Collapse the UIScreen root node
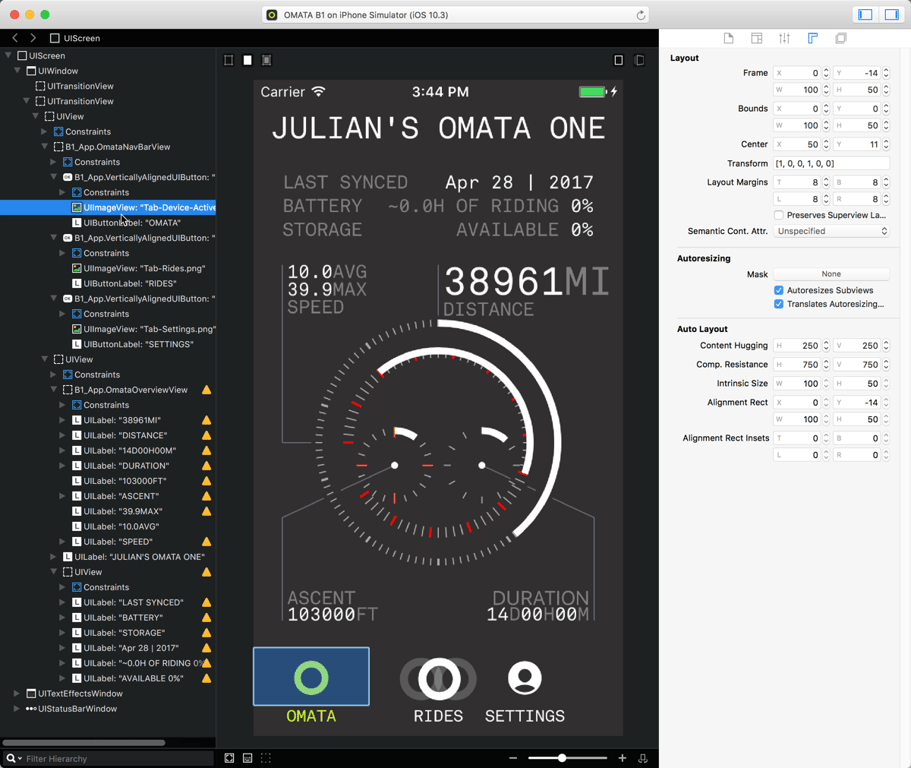Image resolution: width=911 pixels, height=768 pixels. point(9,55)
